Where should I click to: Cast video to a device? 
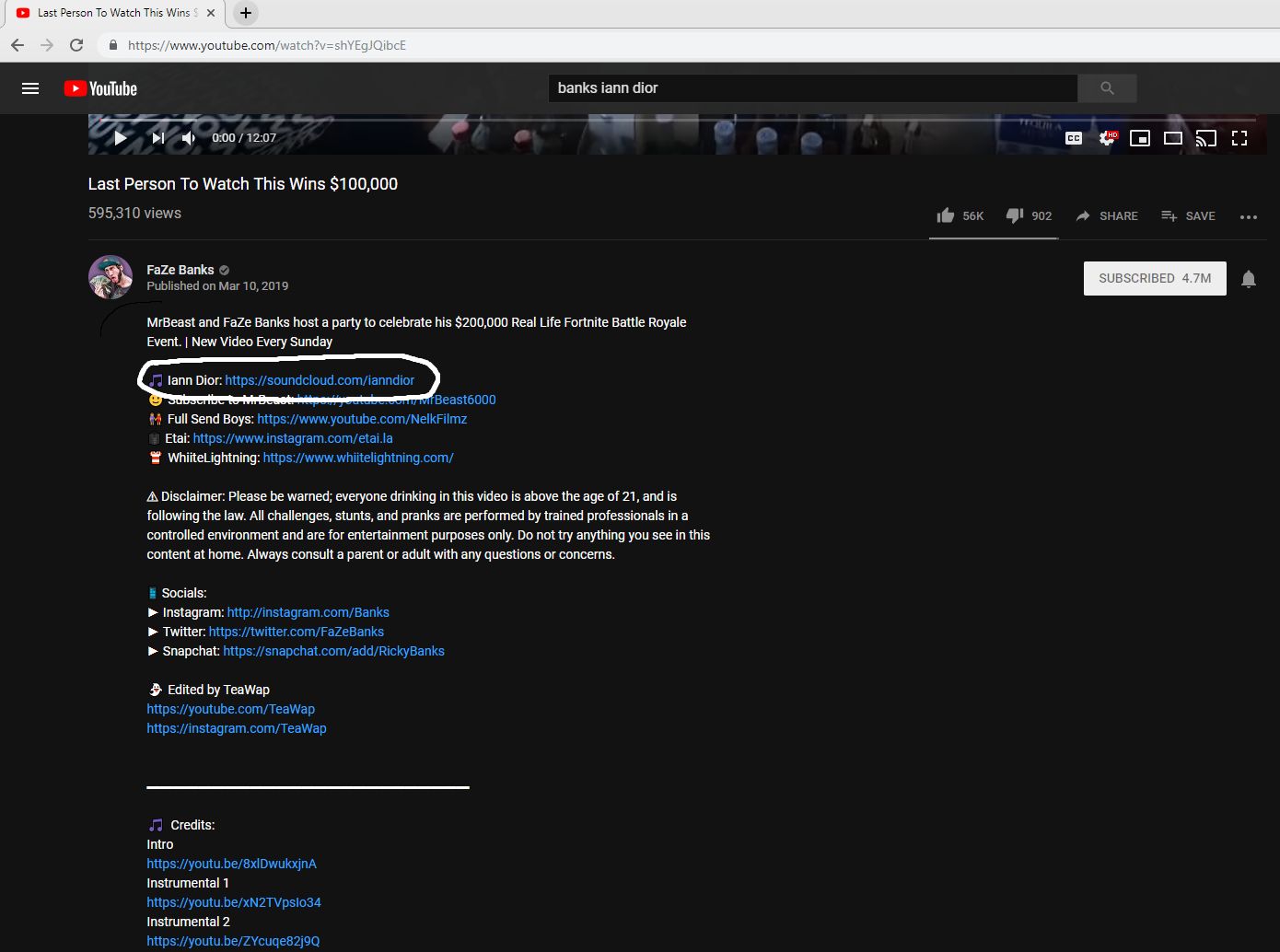(1206, 138)
